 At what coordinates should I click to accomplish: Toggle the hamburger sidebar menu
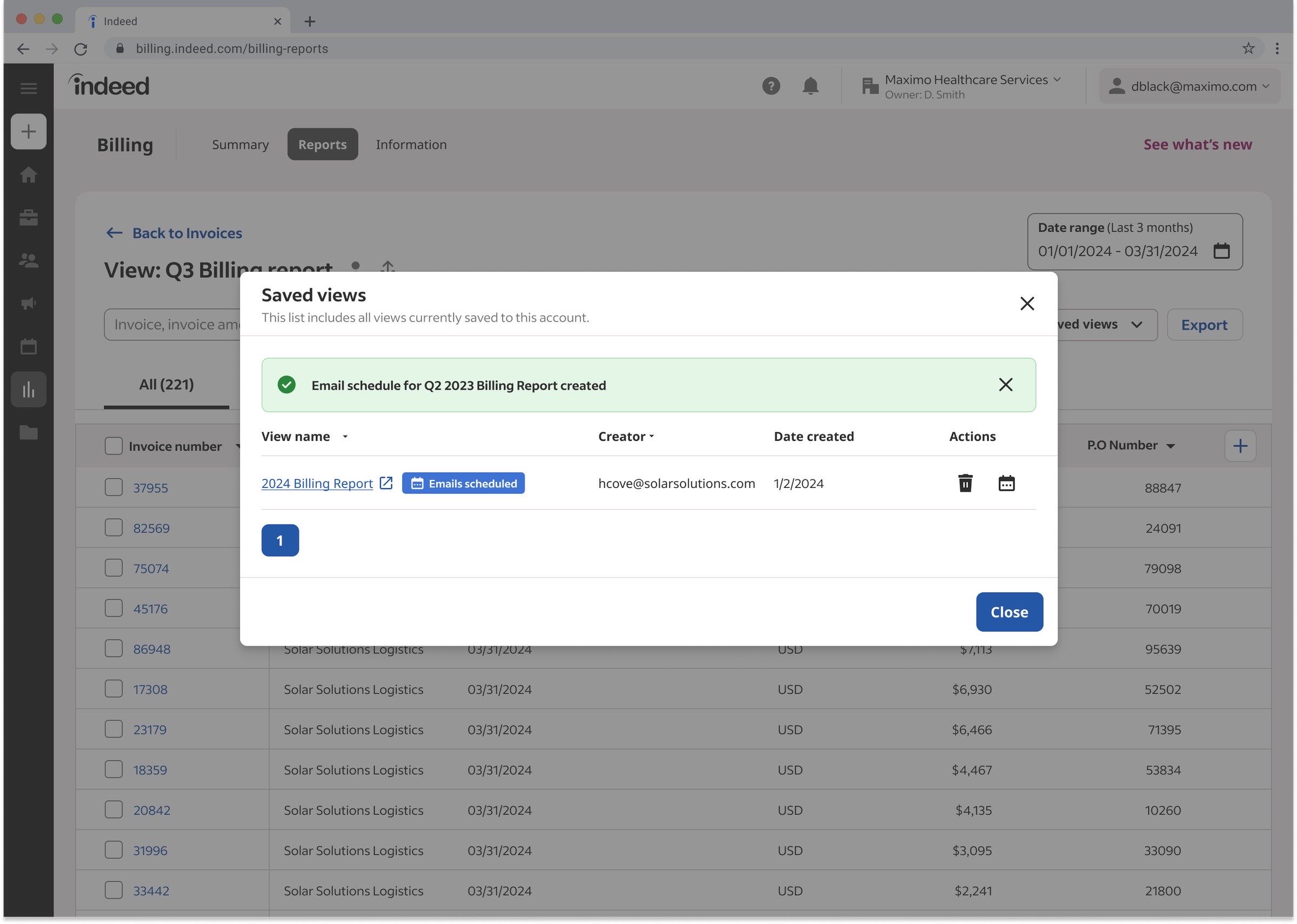click(29, 88)
